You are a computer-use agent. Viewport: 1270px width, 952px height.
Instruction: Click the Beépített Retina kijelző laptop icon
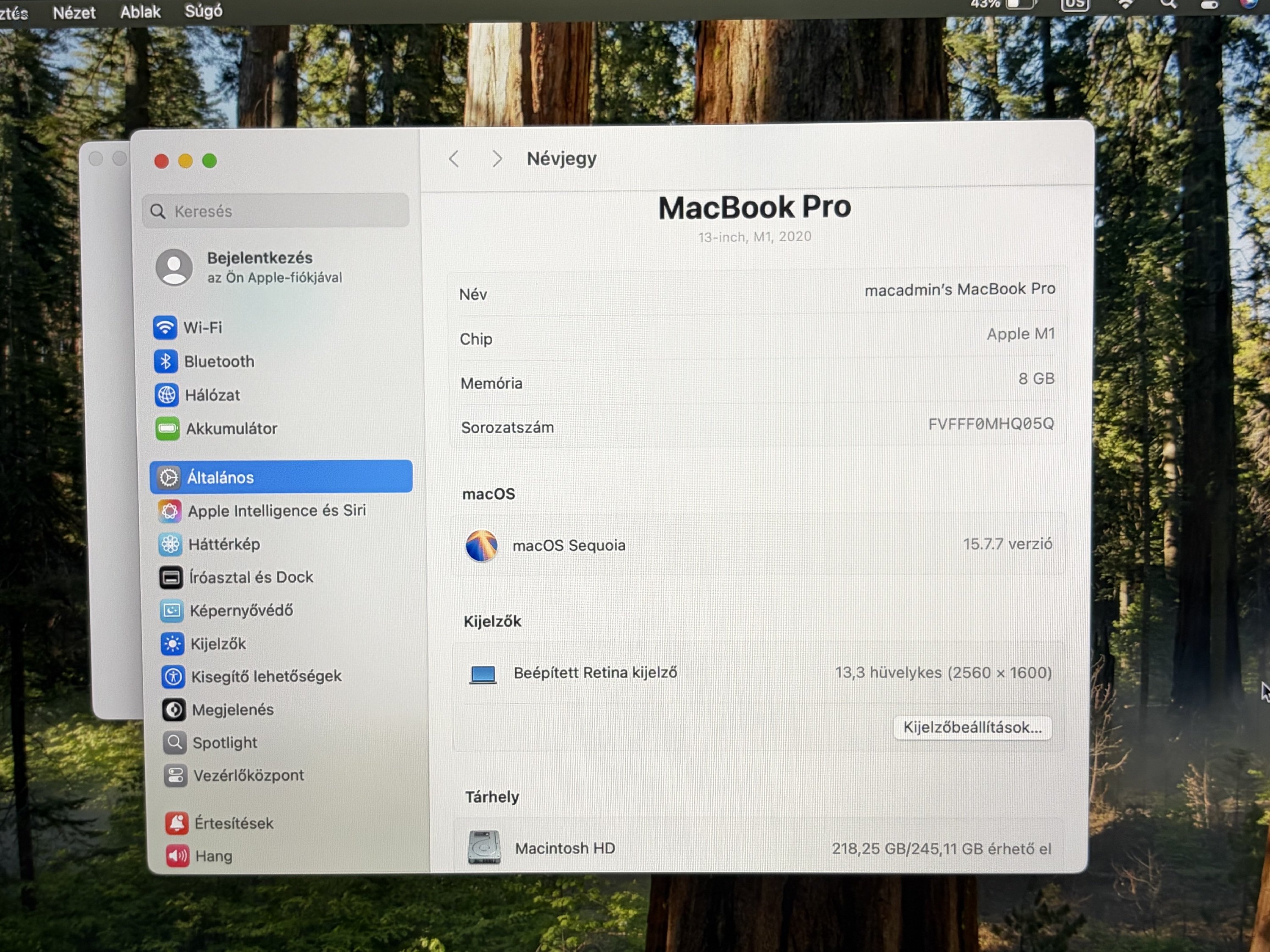point(483,674)
